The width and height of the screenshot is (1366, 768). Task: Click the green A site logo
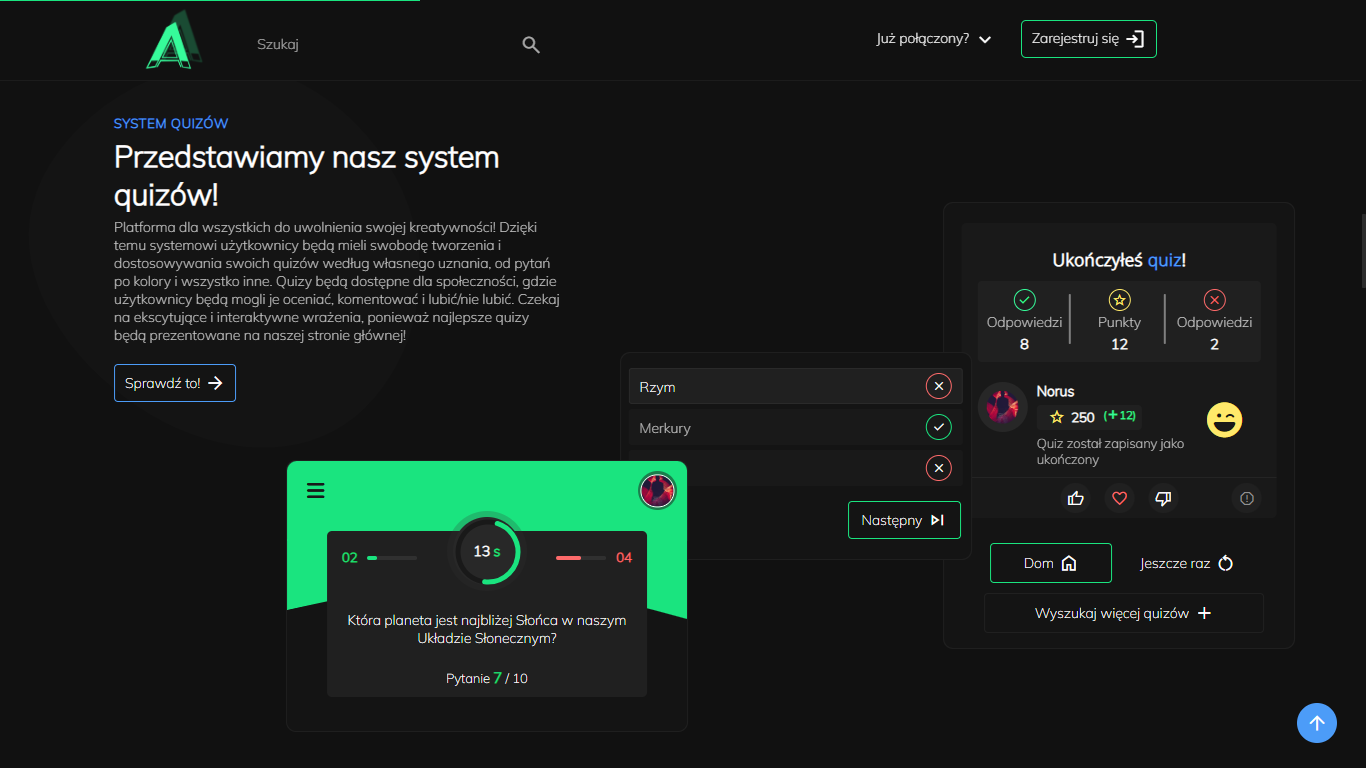point(172,42)
